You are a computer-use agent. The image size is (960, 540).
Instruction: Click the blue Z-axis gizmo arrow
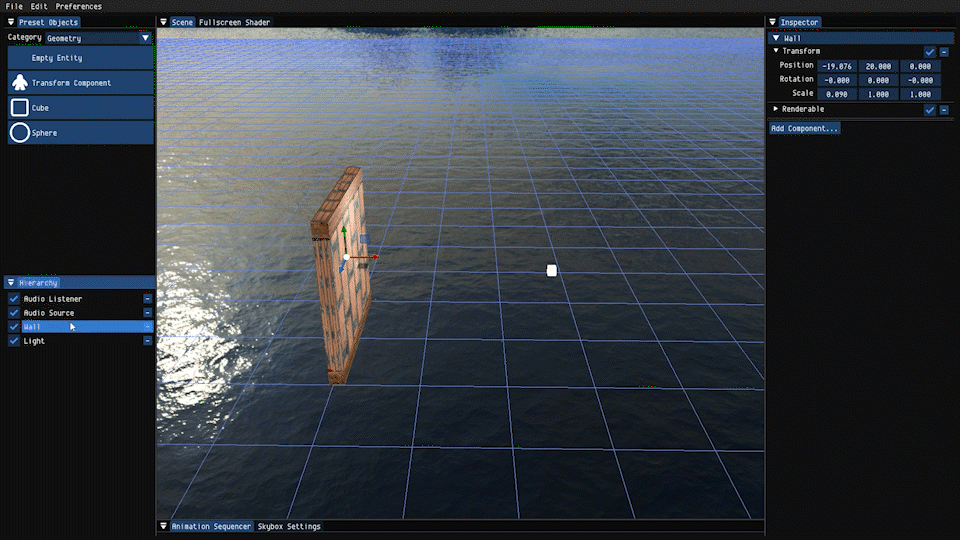tap(342, 268)
